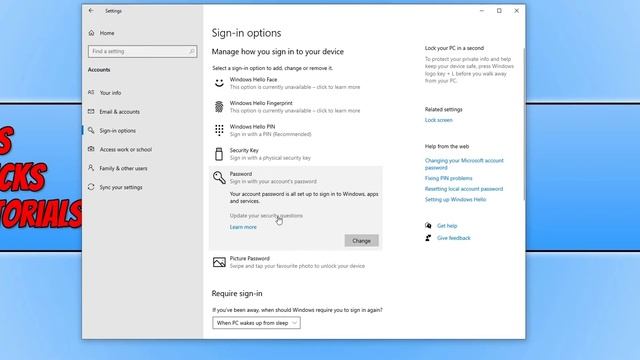Click the Give feedback person icon

coord(428,238)
